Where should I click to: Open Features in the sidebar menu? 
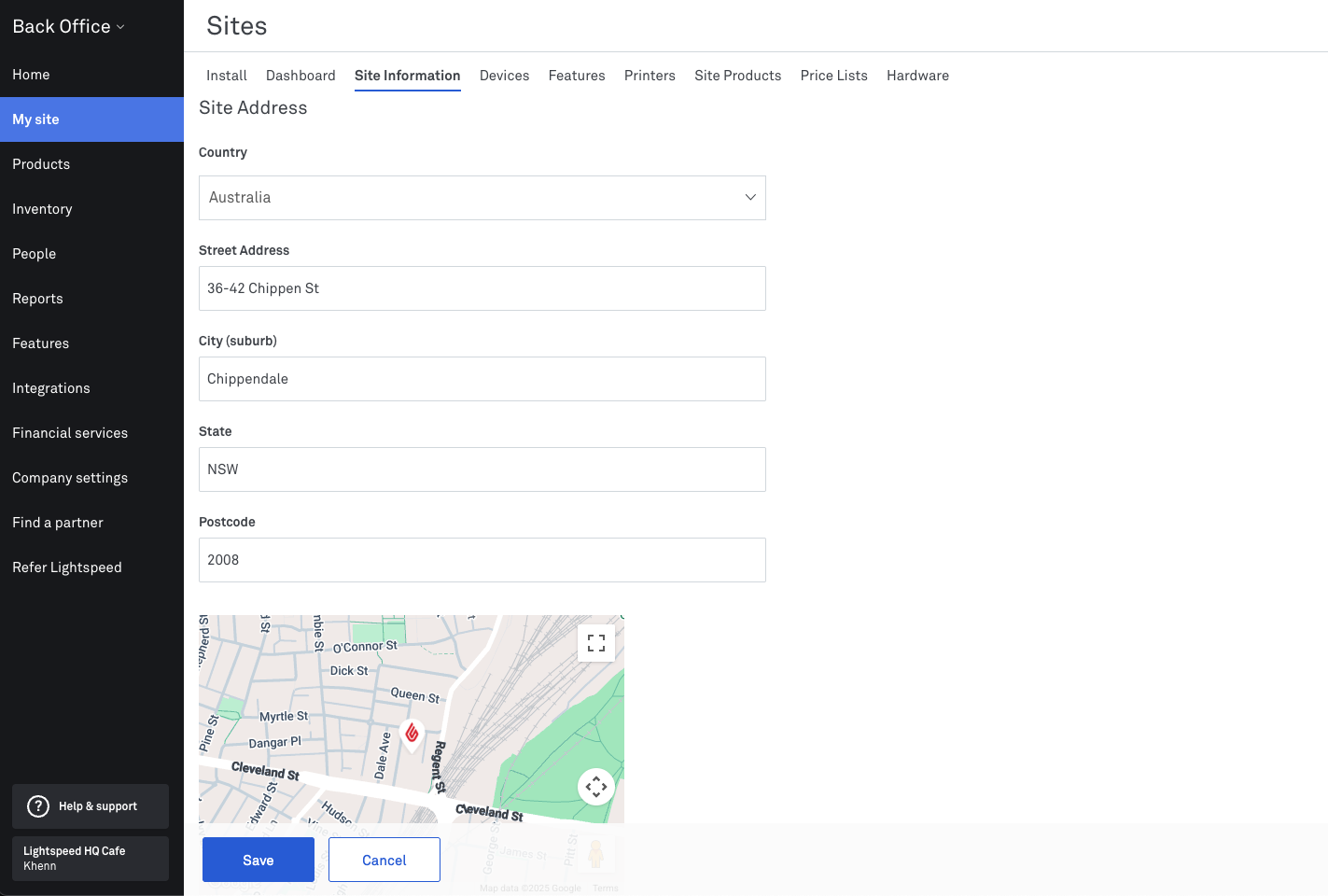(91, 343)
